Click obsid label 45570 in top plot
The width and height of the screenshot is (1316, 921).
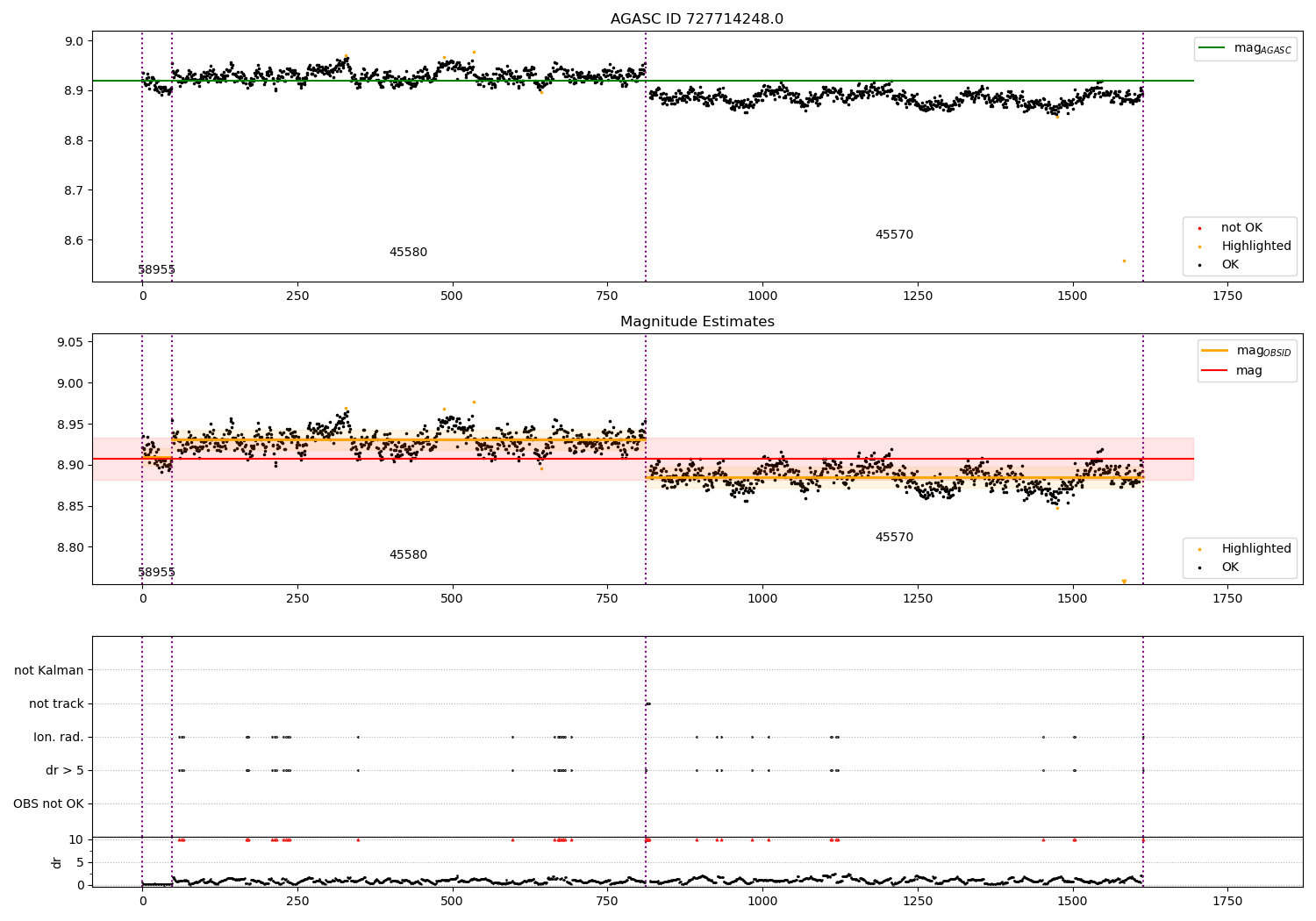[x=894, y=235]
